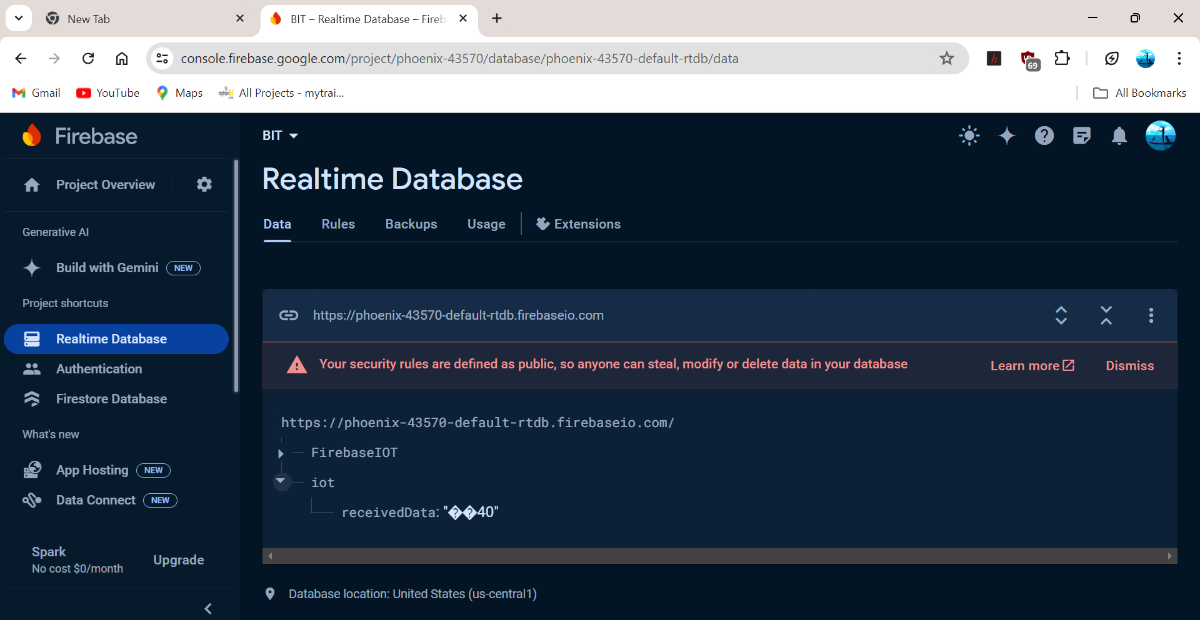
Task: Dismiss the security rules warning
Action: click(1130, 366)
